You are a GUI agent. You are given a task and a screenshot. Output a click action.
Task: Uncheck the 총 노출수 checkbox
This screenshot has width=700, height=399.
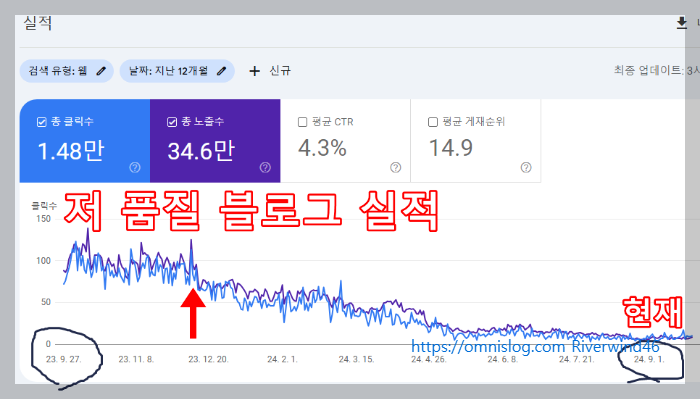point(172,122)
